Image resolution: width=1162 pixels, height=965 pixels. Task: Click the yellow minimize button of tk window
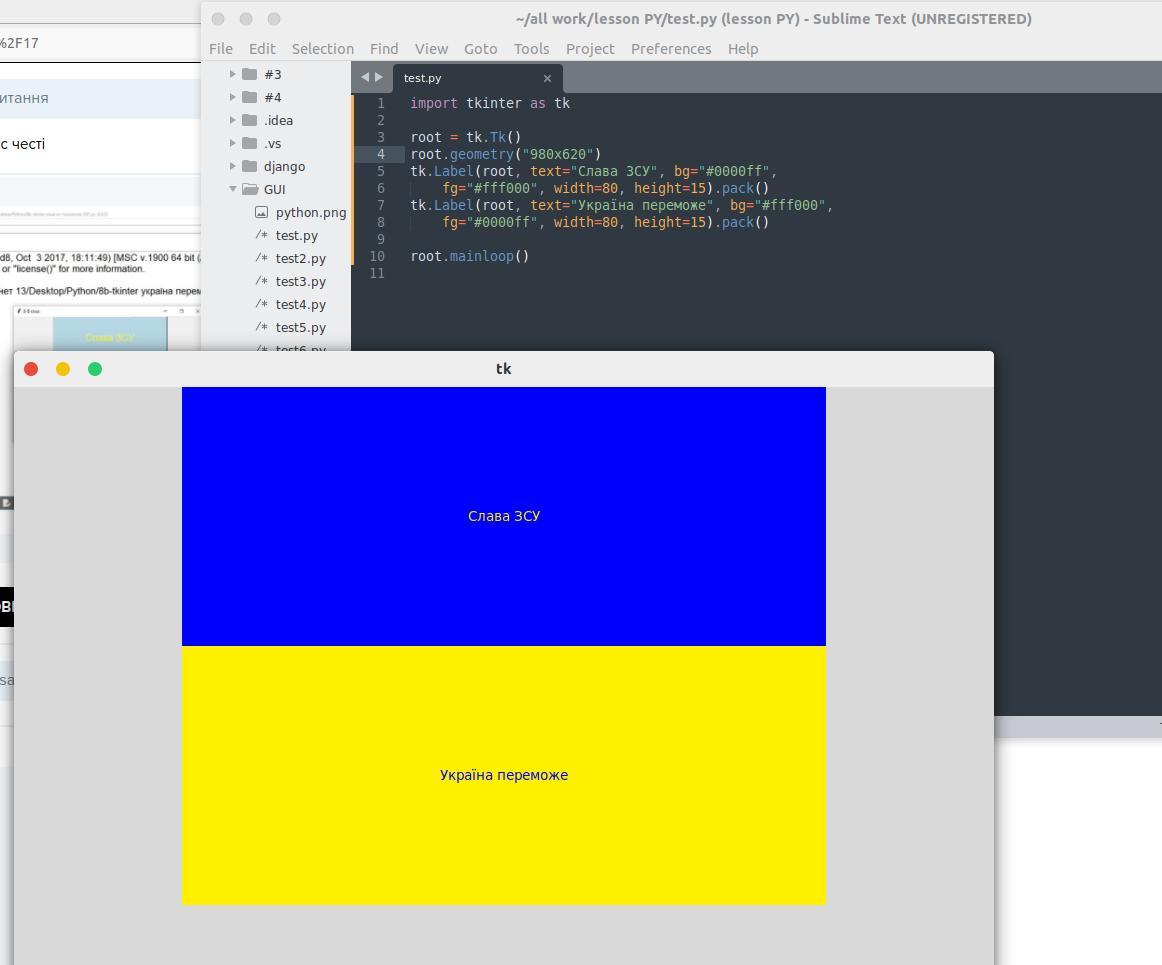point(63,369)
